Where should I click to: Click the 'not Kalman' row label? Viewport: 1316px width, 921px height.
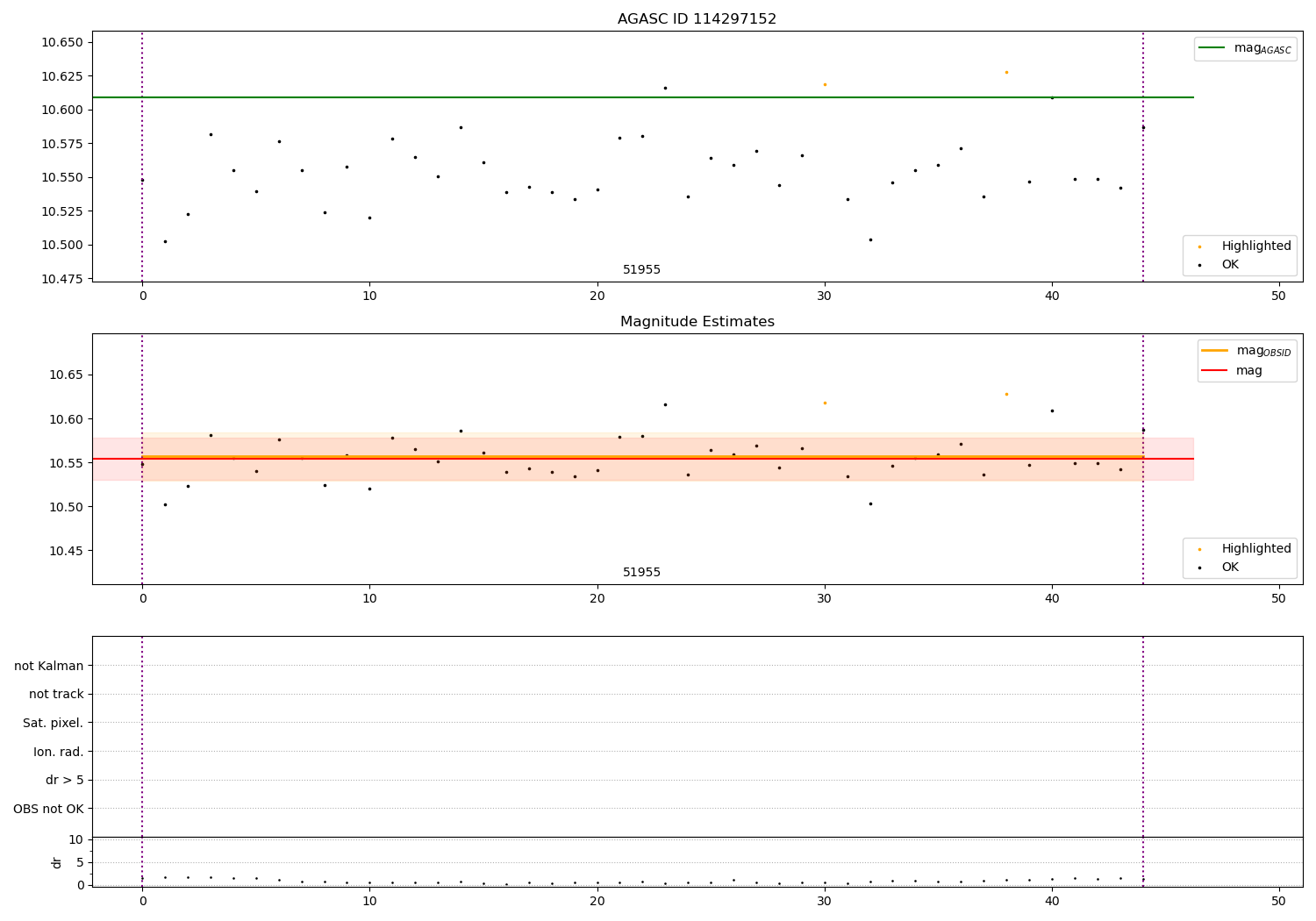click(x=49, y=666)
